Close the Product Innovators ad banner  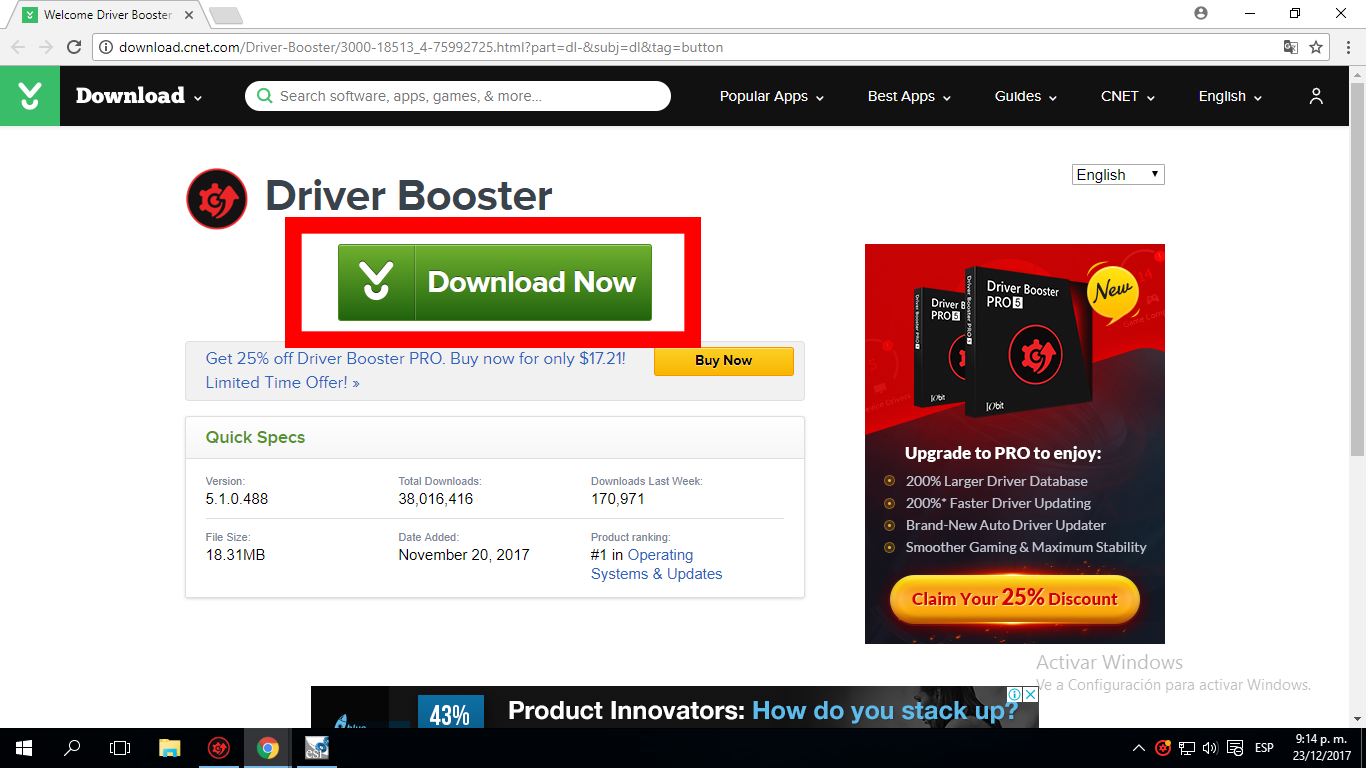click(x=1030, y=694)
